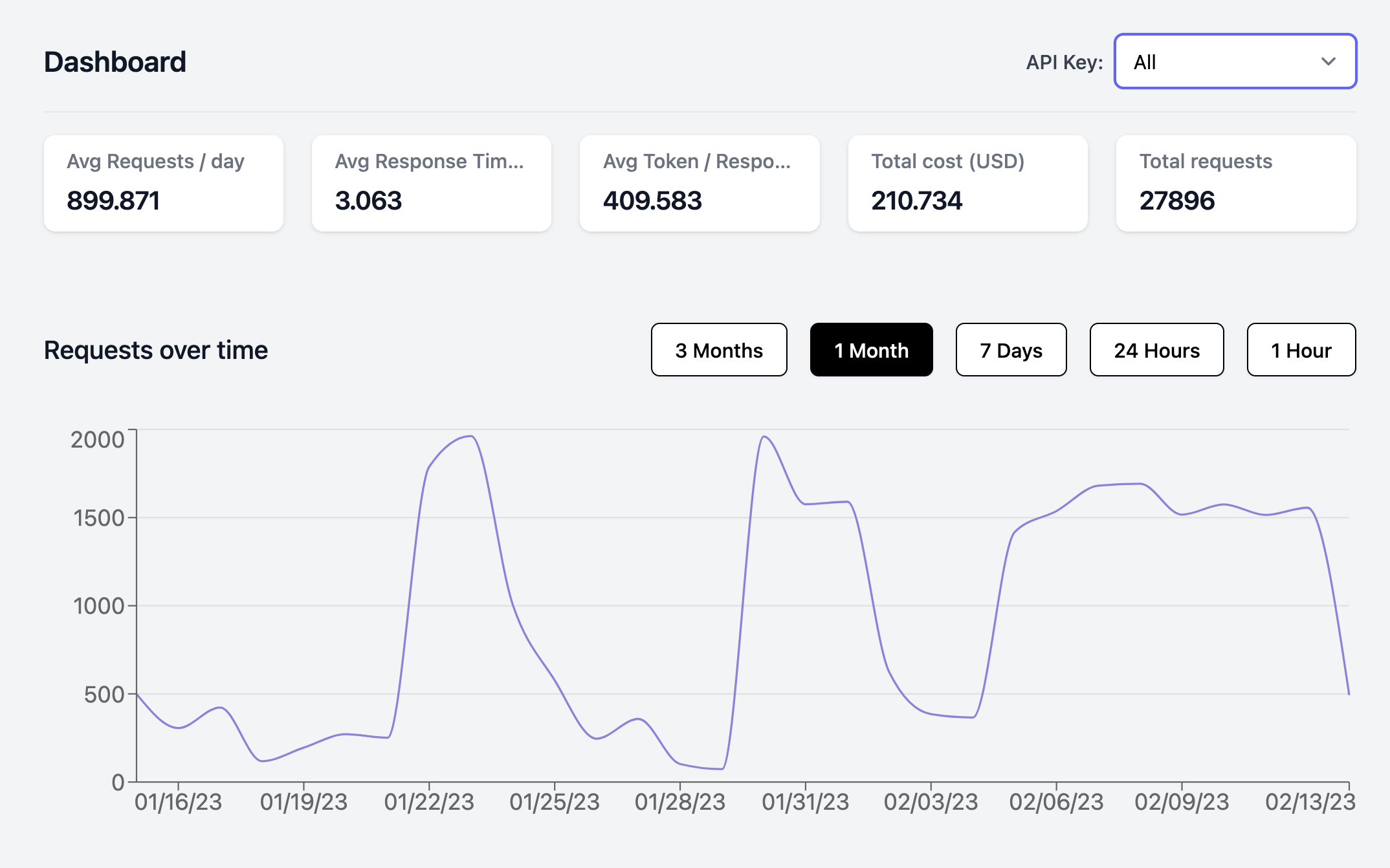Image resolution: width=1390 pixels, height=868 pixels.
Task: Enable the 7 Days requests view toggle
Action: (x=1010, y=350)
